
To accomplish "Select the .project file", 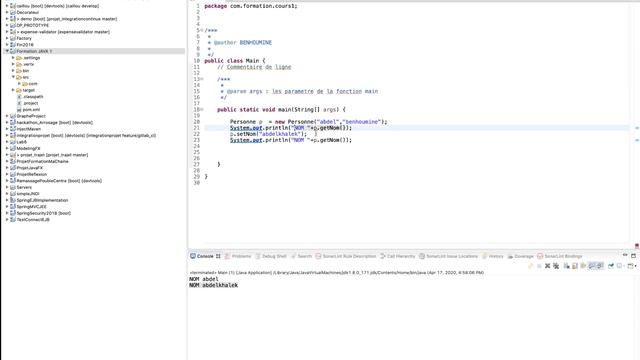I will (x=31, y=103).
